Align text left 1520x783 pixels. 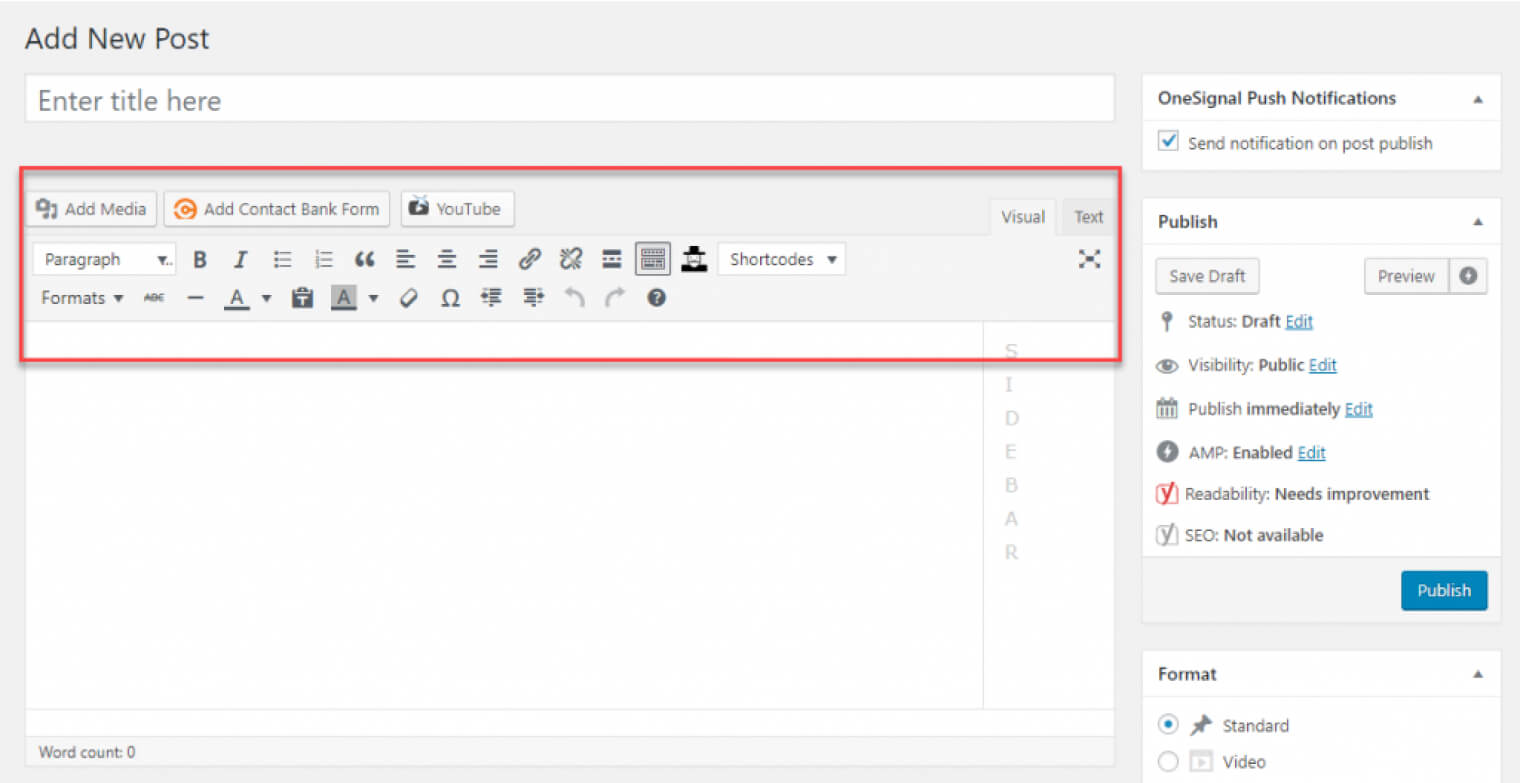405,260
